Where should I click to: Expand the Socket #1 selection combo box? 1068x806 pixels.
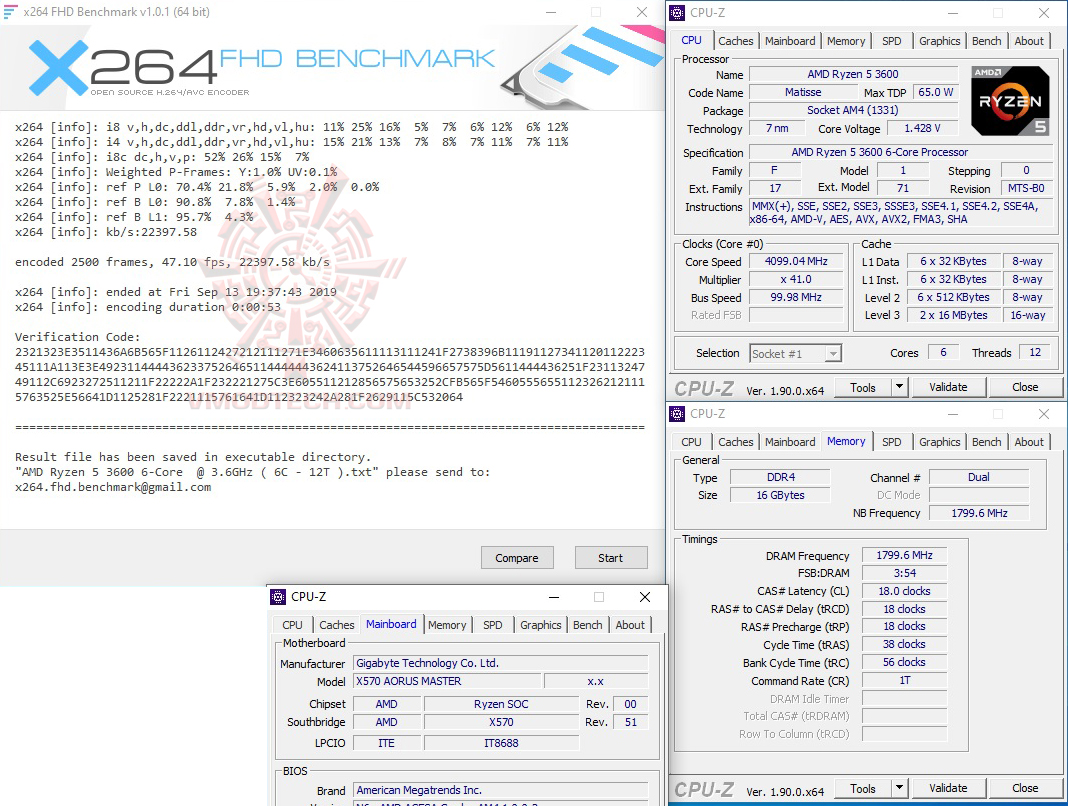796,354
